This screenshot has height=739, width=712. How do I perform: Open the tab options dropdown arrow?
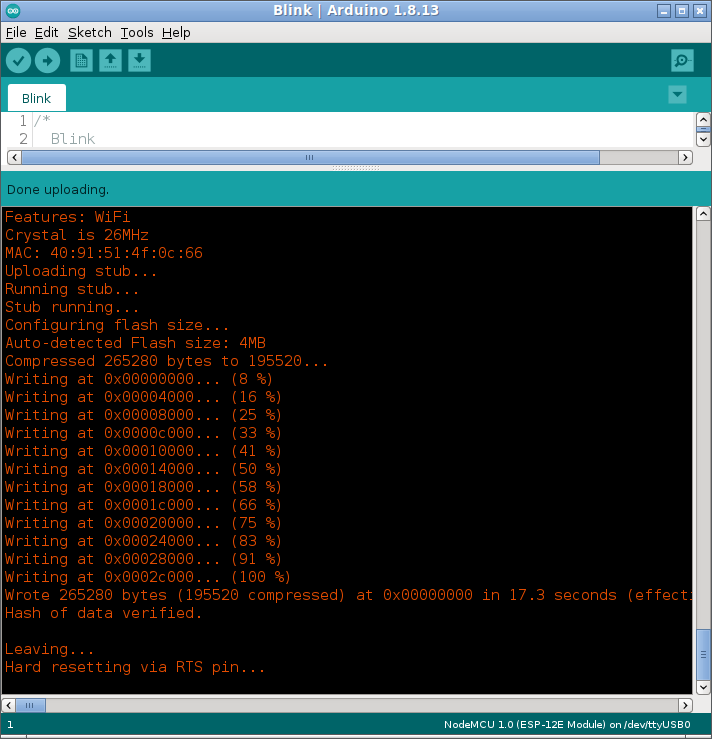click(677, 95)
